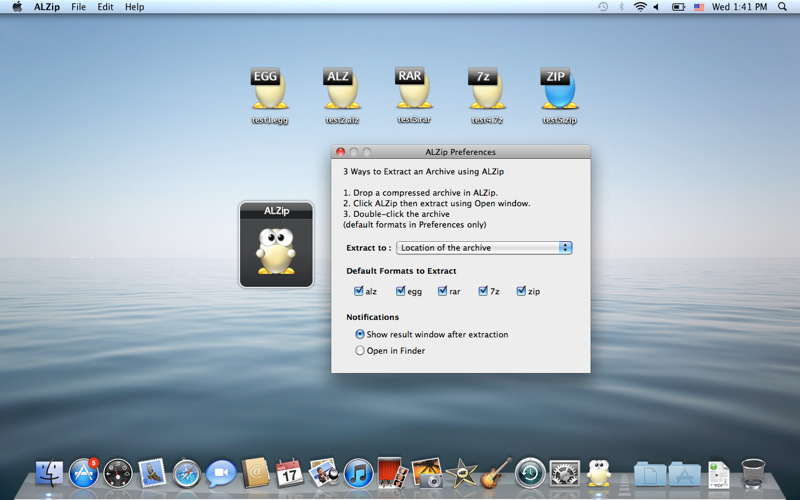Close the ALZip Preferences window
Screen dimensions: 800x500
click(341, 152)
